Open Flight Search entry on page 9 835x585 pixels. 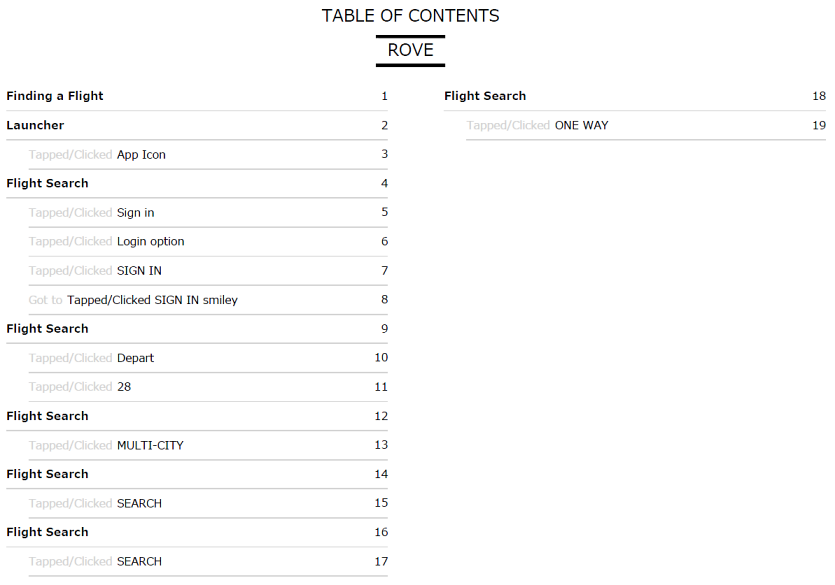197,329
